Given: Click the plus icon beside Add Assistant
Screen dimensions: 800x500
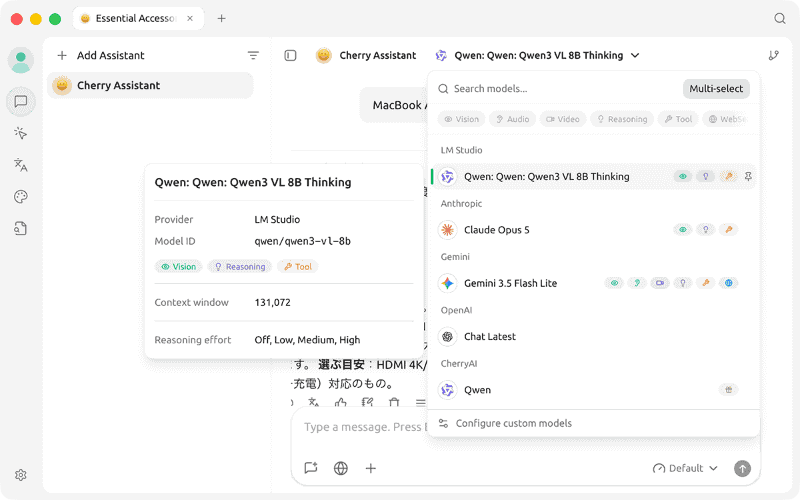Looking at the screenshot, I should 62,55.
